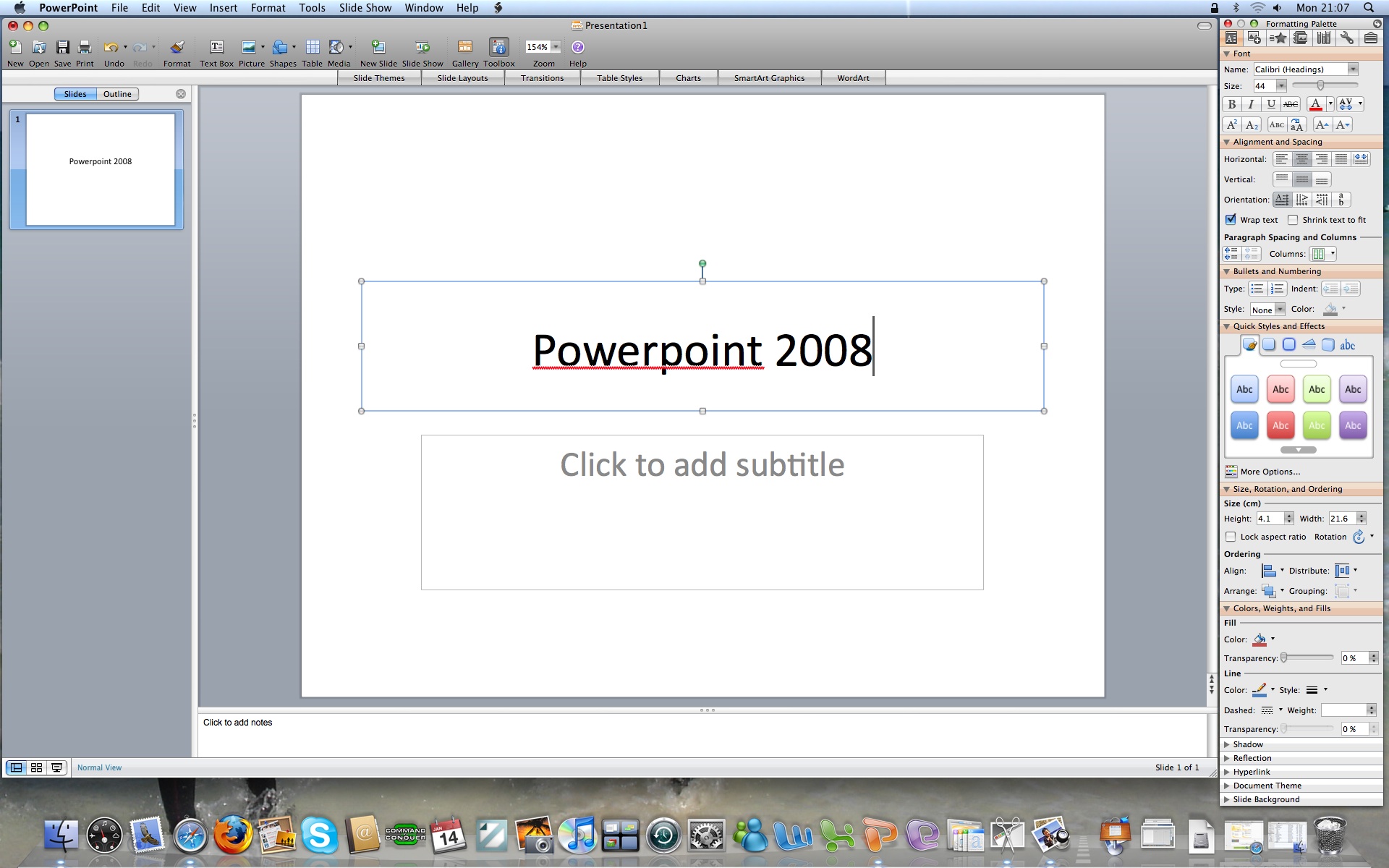Apply Strikethrough formatting in Font panel
Viewport: 1389px width, 868px height.
pos(1291,104)
